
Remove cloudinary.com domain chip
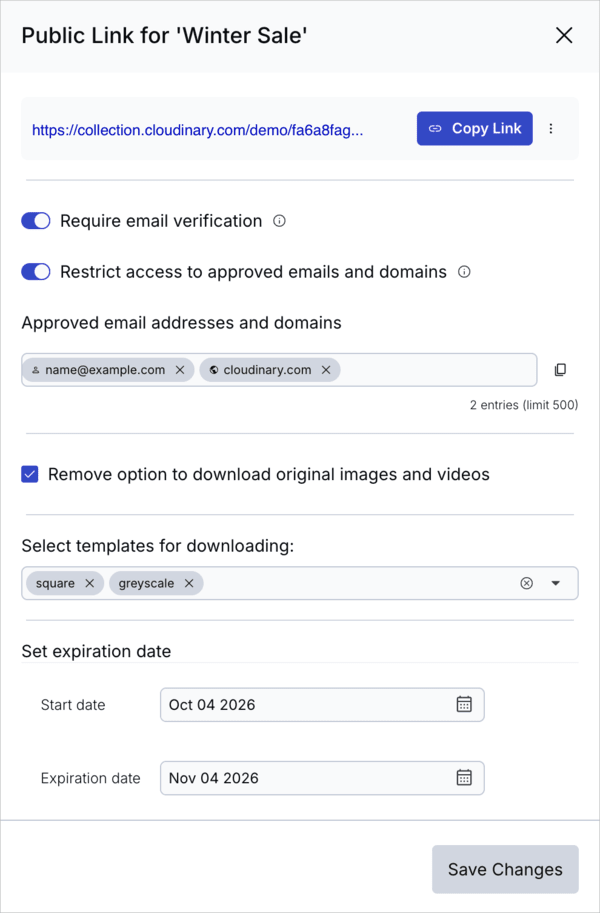tap(326, 370)
